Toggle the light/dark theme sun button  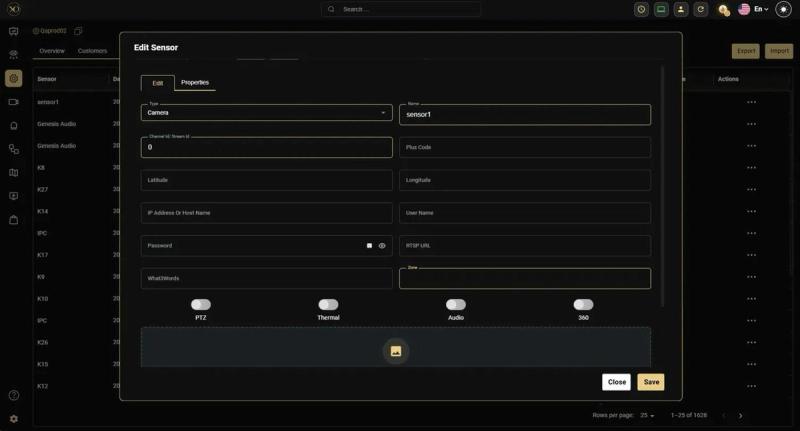(783, 9)
